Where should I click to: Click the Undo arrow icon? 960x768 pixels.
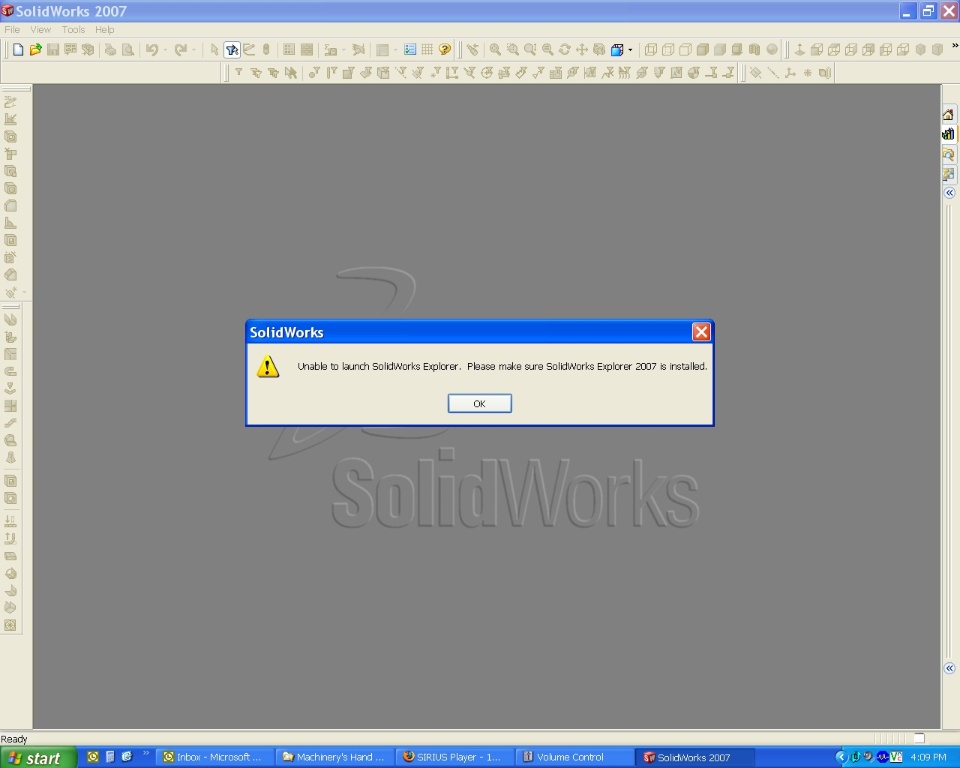click(x=151, y=50)
